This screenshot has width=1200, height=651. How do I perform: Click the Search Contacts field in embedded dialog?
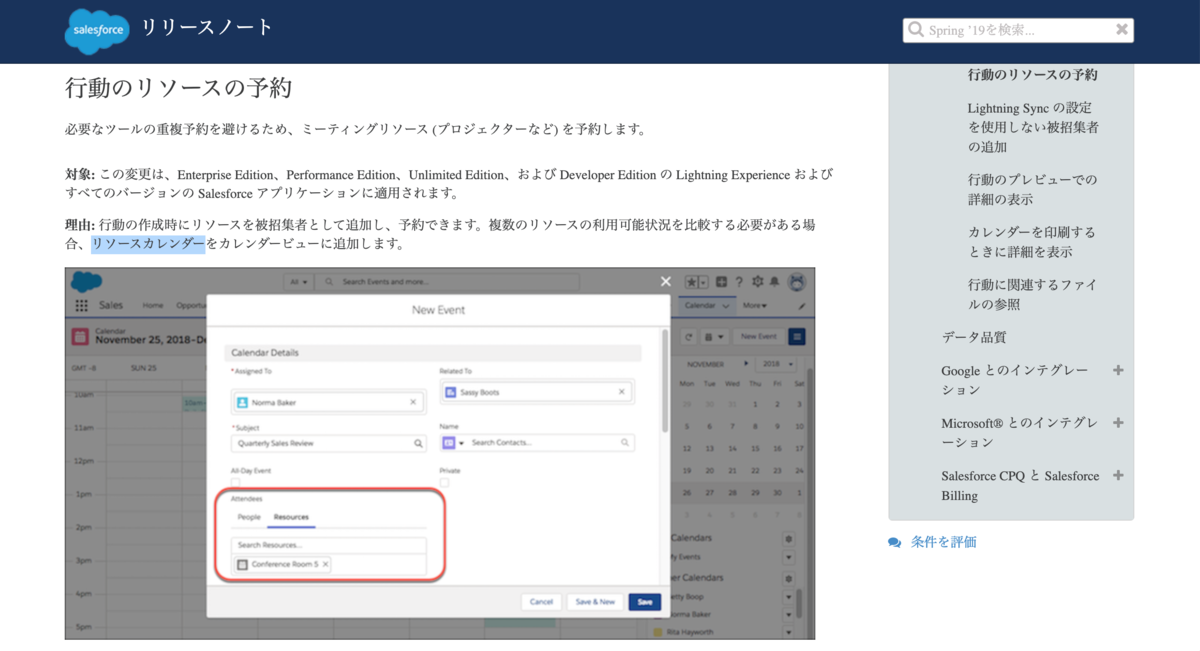pos(550,442)
